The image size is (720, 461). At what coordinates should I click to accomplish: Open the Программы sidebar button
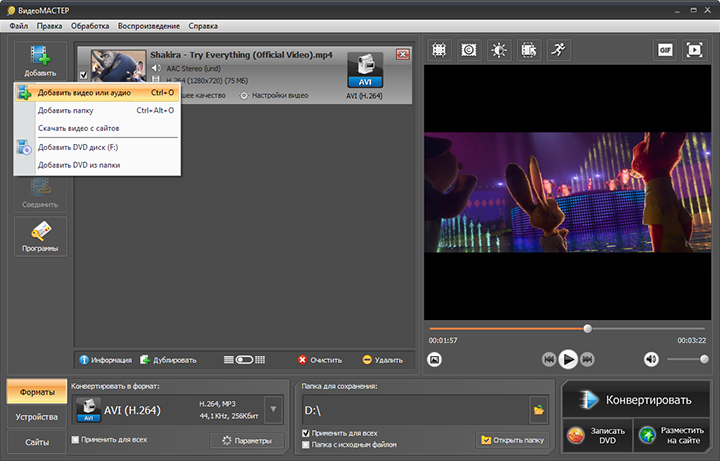click(40, 236)
